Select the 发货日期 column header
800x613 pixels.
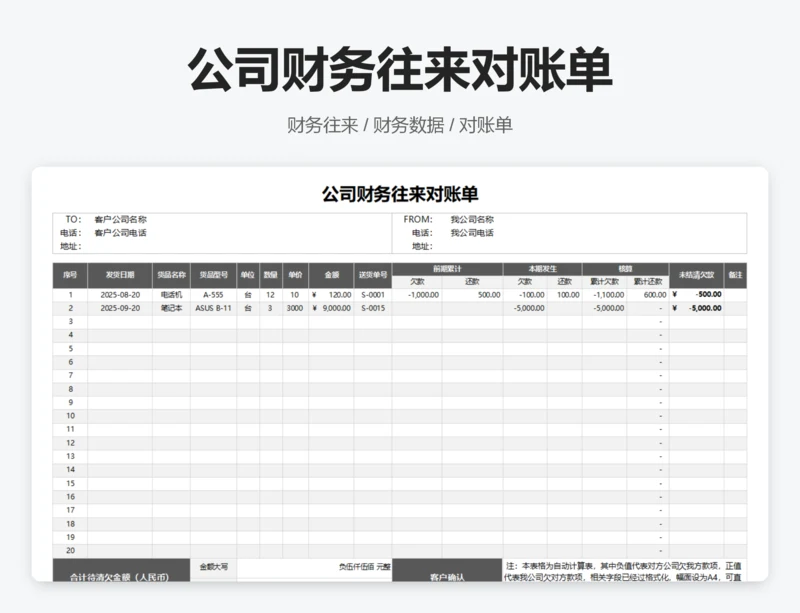point(120,275)
